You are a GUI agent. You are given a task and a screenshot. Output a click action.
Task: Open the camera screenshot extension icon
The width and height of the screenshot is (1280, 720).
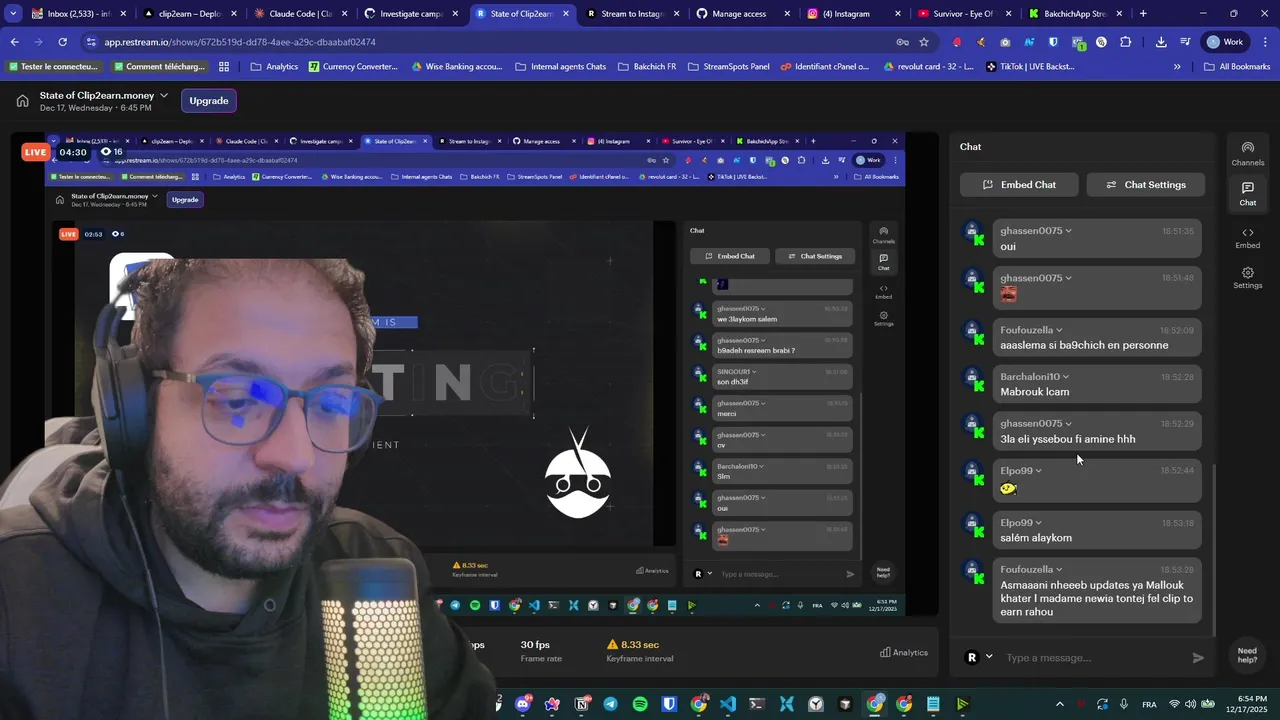click(1005, 42)
